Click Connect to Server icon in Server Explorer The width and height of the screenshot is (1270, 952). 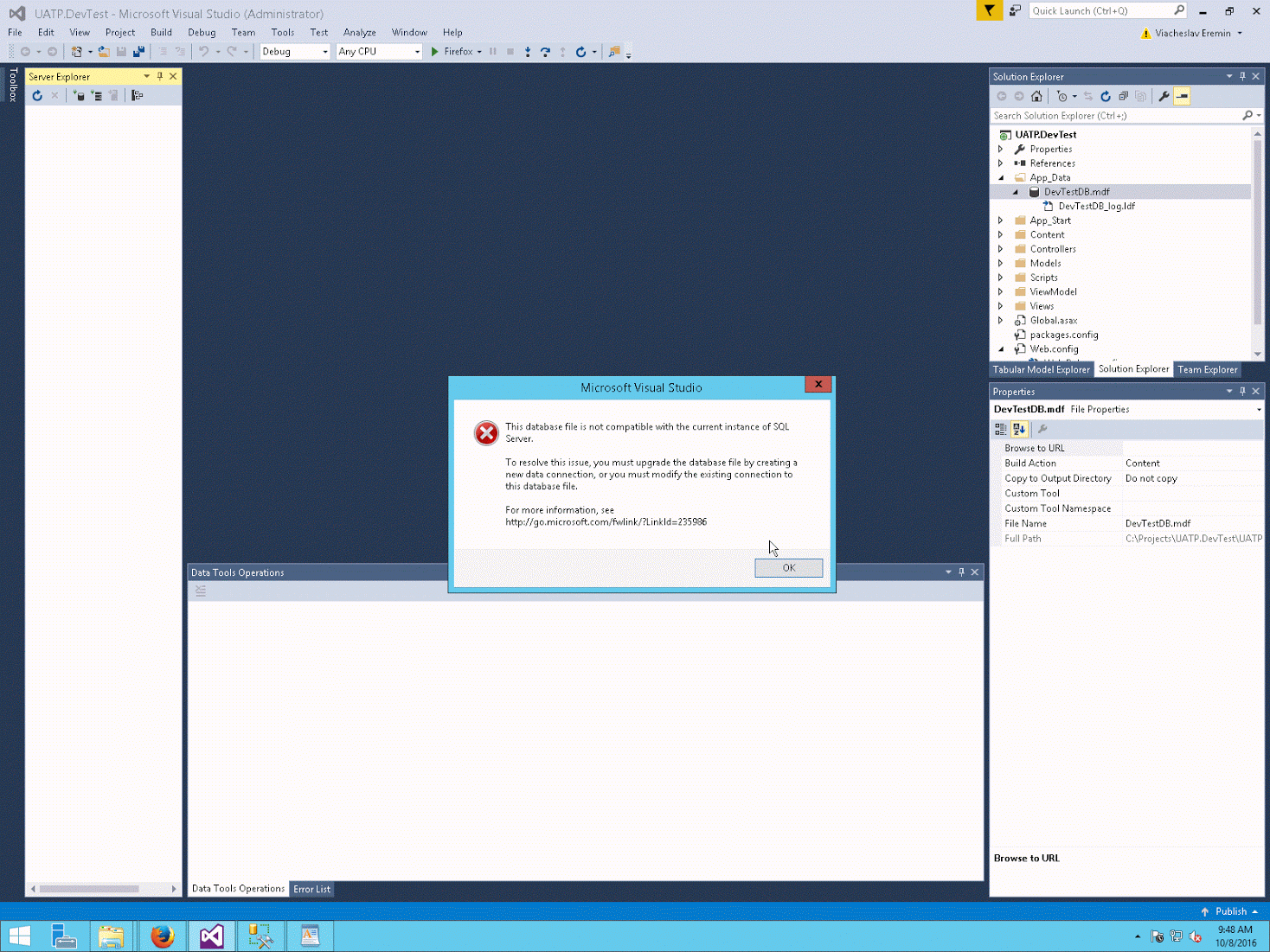(x=96, y=96)
